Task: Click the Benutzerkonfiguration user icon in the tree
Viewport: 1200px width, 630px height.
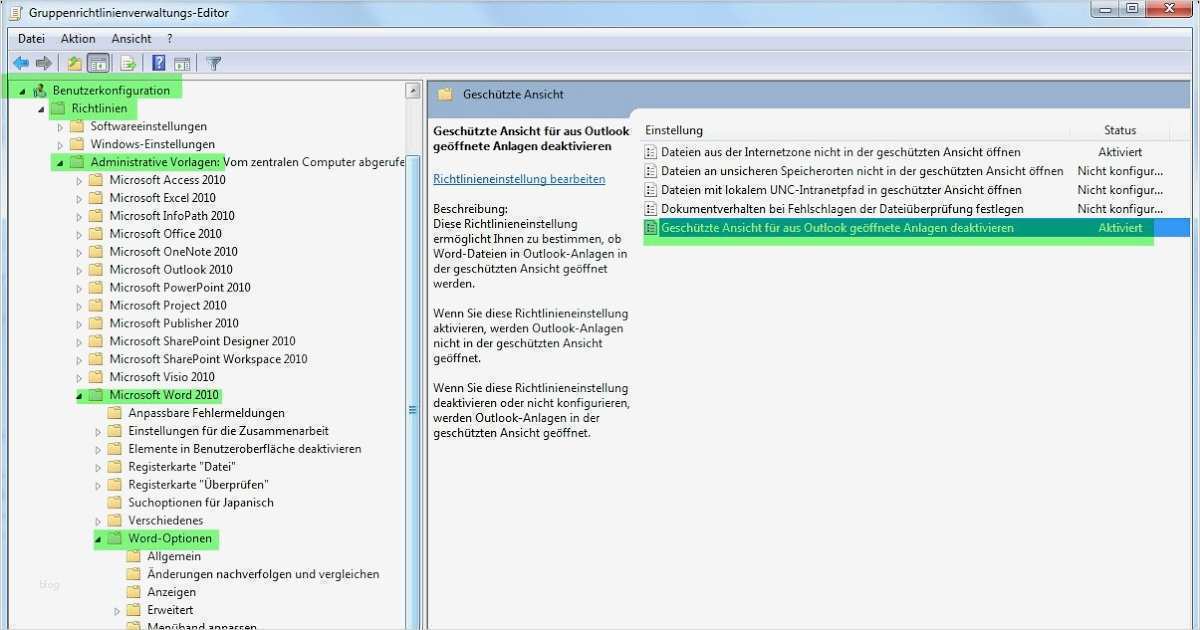Action: tap(40, 90)
